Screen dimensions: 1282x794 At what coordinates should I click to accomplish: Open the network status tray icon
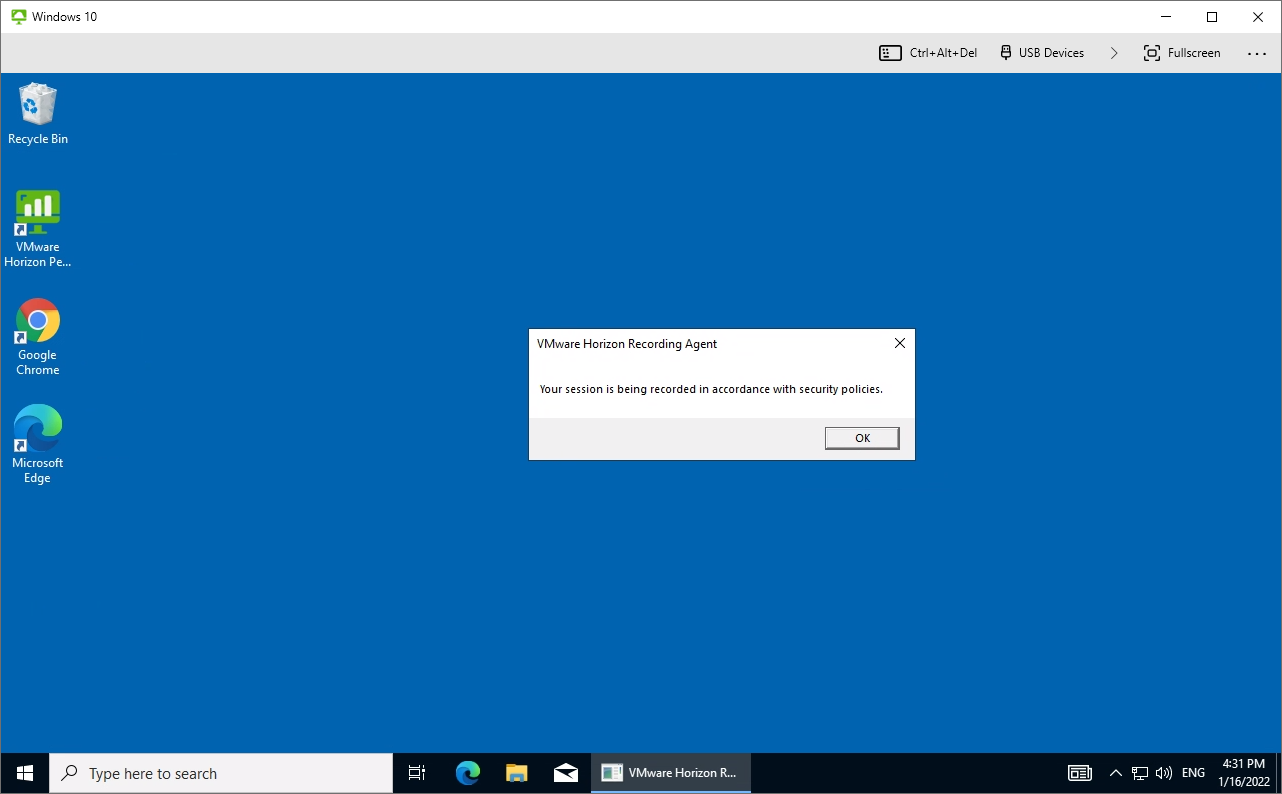(x=1140, y=773)
